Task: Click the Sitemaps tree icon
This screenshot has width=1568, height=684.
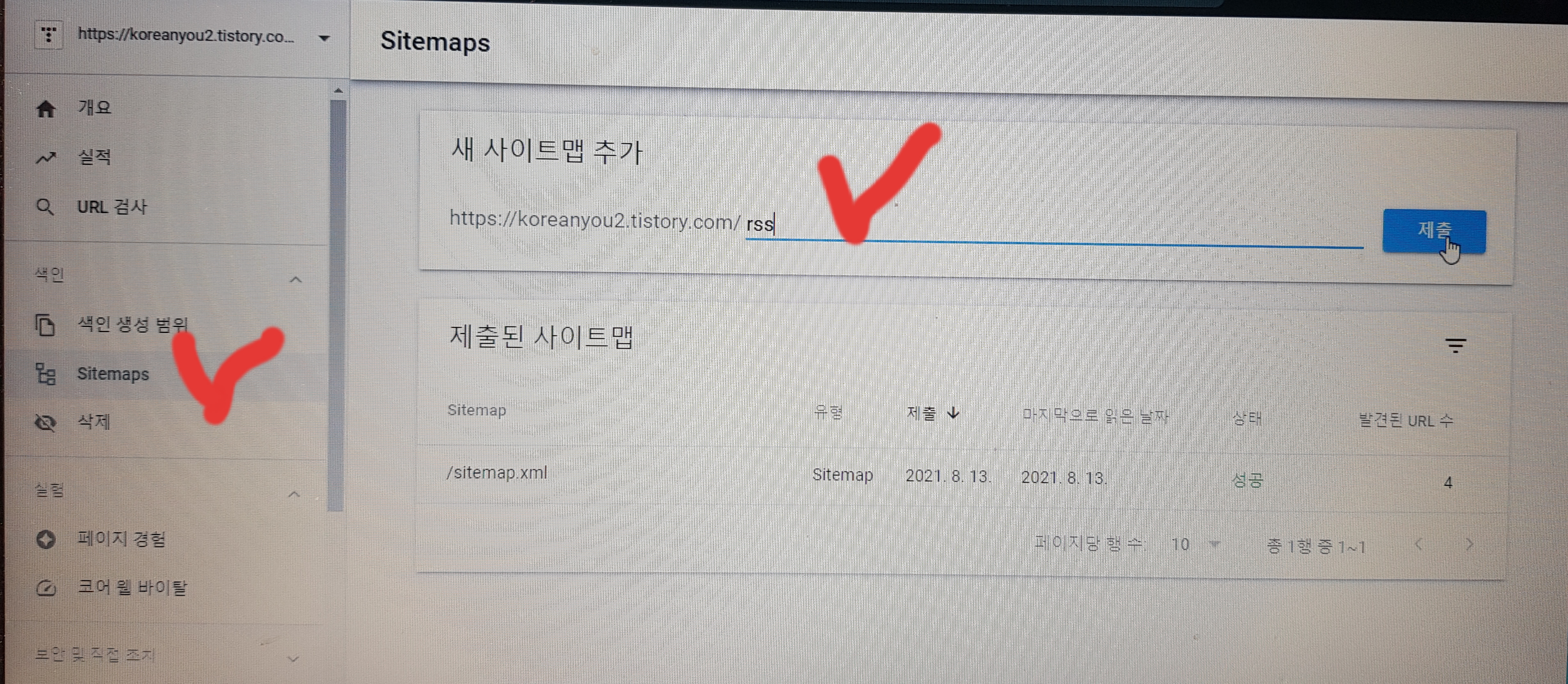Action: 46,374
